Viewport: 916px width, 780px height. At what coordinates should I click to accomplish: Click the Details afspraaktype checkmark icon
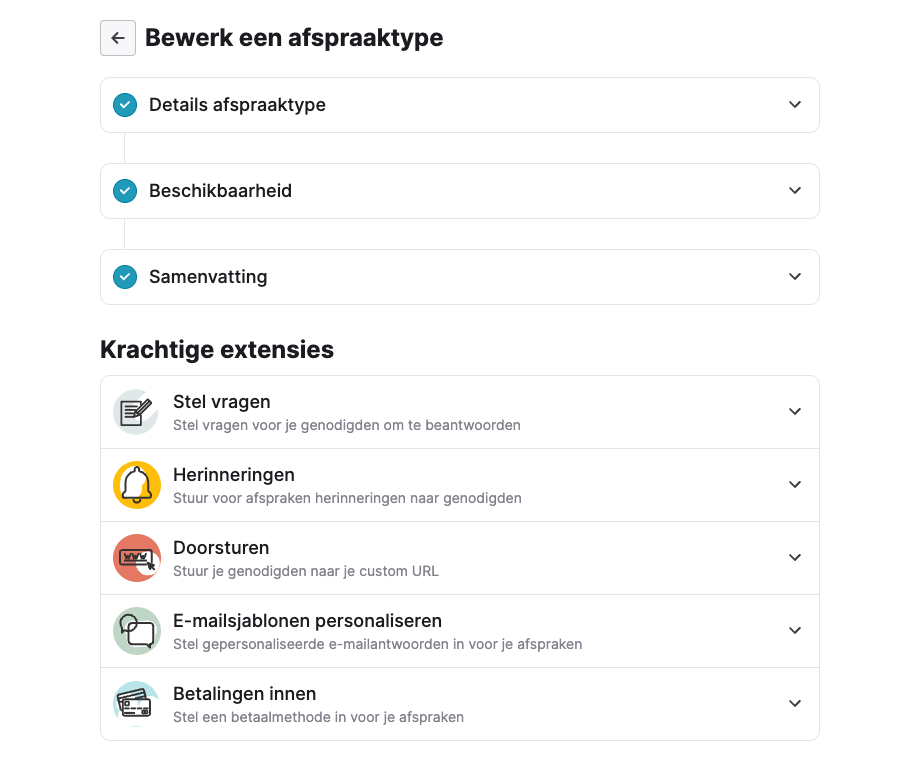click(x=125, y=105)
